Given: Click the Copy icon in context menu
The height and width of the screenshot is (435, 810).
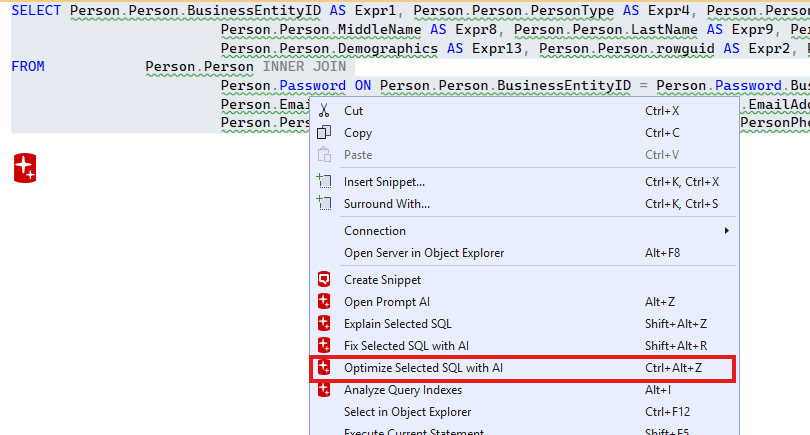Looking at the screenshot, I should pyautogui.click(x=324, y=133).
